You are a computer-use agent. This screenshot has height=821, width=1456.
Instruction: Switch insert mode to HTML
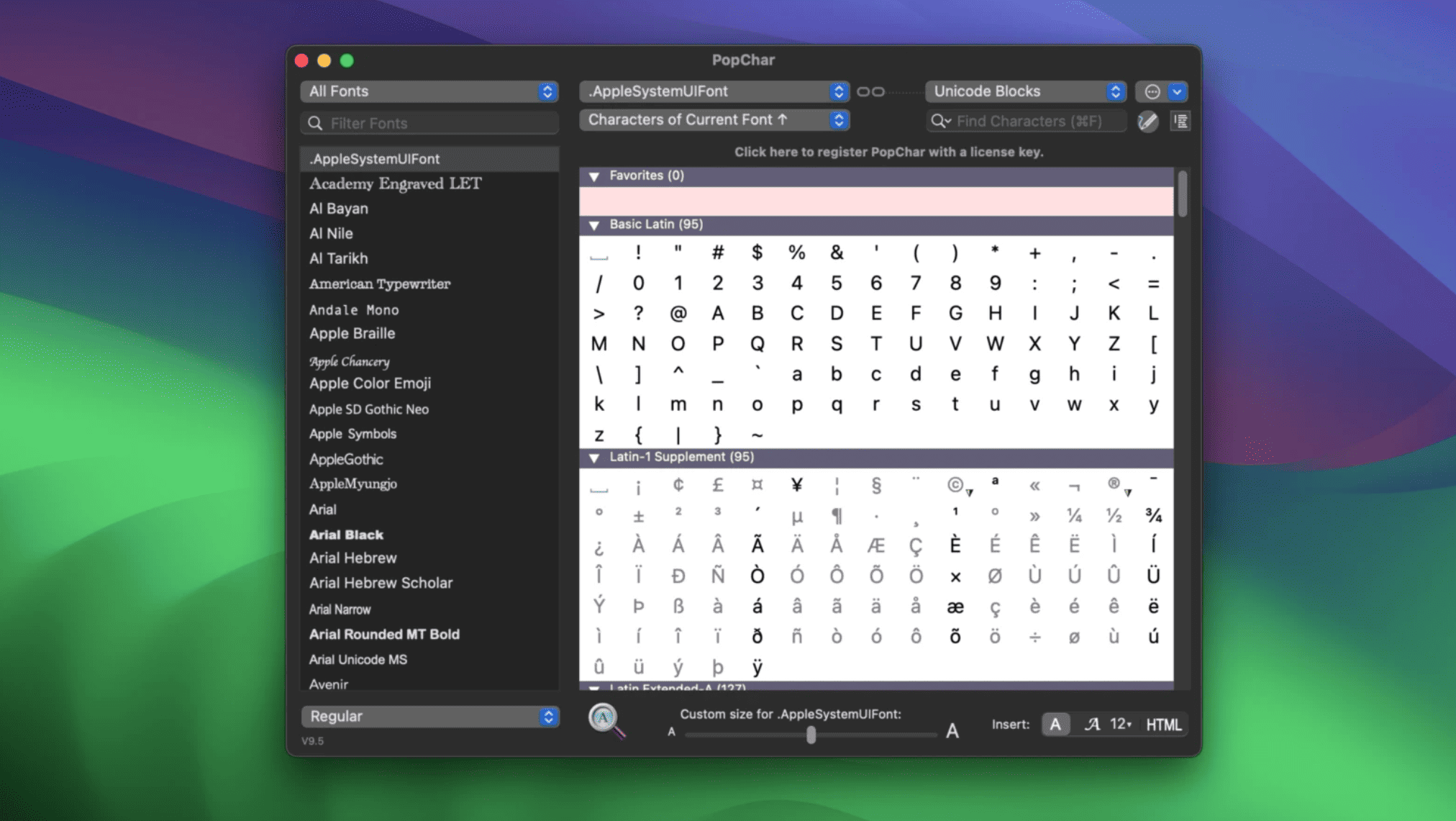point(1163,725)
